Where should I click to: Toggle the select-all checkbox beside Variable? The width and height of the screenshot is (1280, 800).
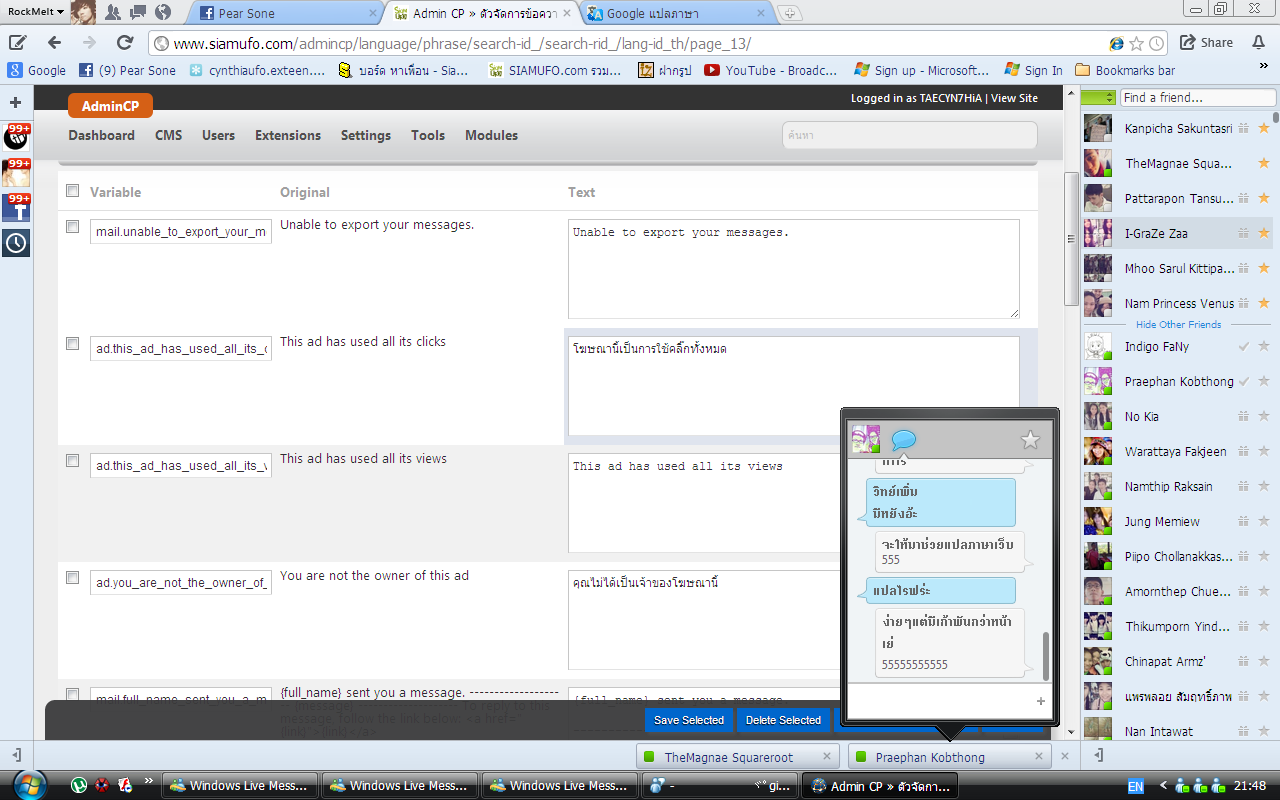72,190
